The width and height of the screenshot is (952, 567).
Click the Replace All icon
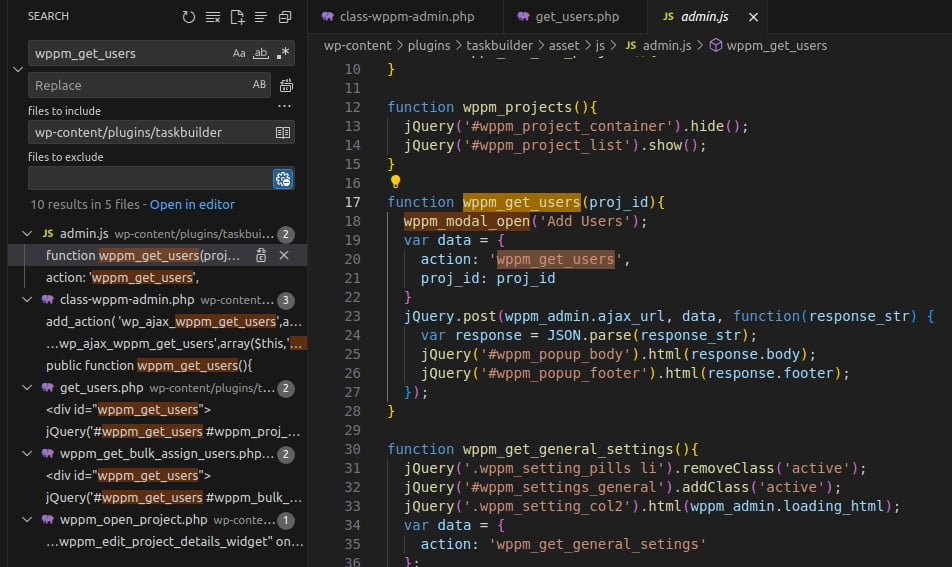[x=286, y=85]
